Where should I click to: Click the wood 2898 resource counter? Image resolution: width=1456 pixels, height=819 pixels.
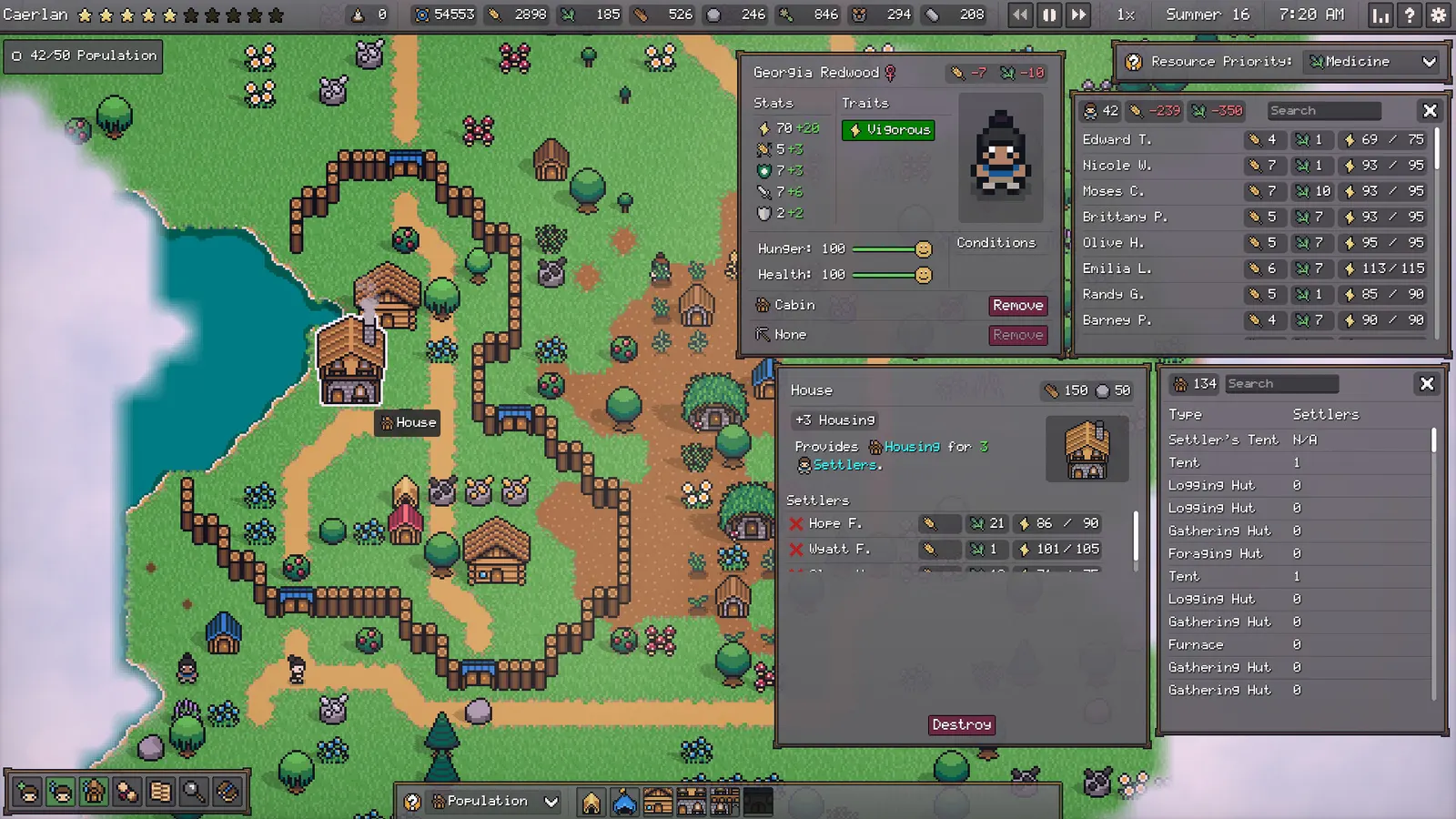tap(518, 15)
